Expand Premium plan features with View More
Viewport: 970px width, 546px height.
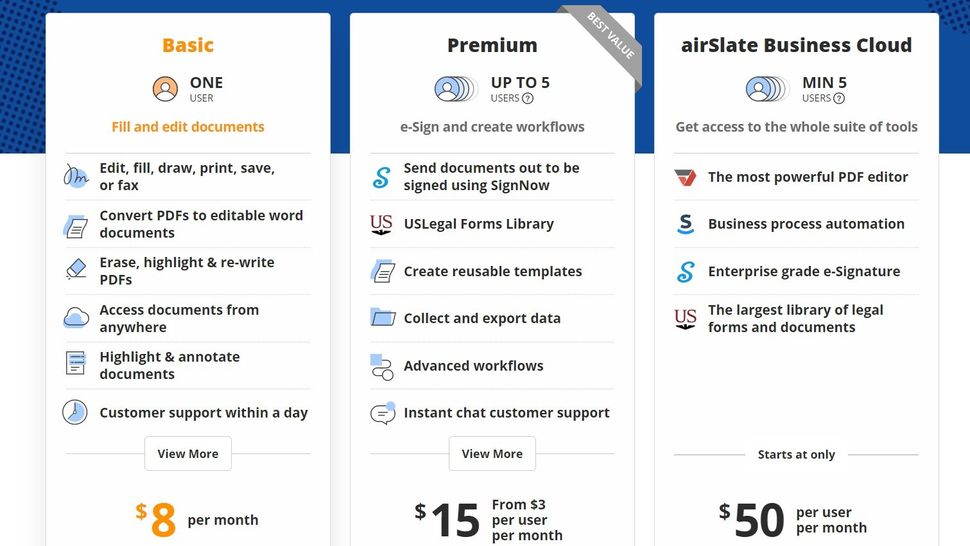coord(492,453)
